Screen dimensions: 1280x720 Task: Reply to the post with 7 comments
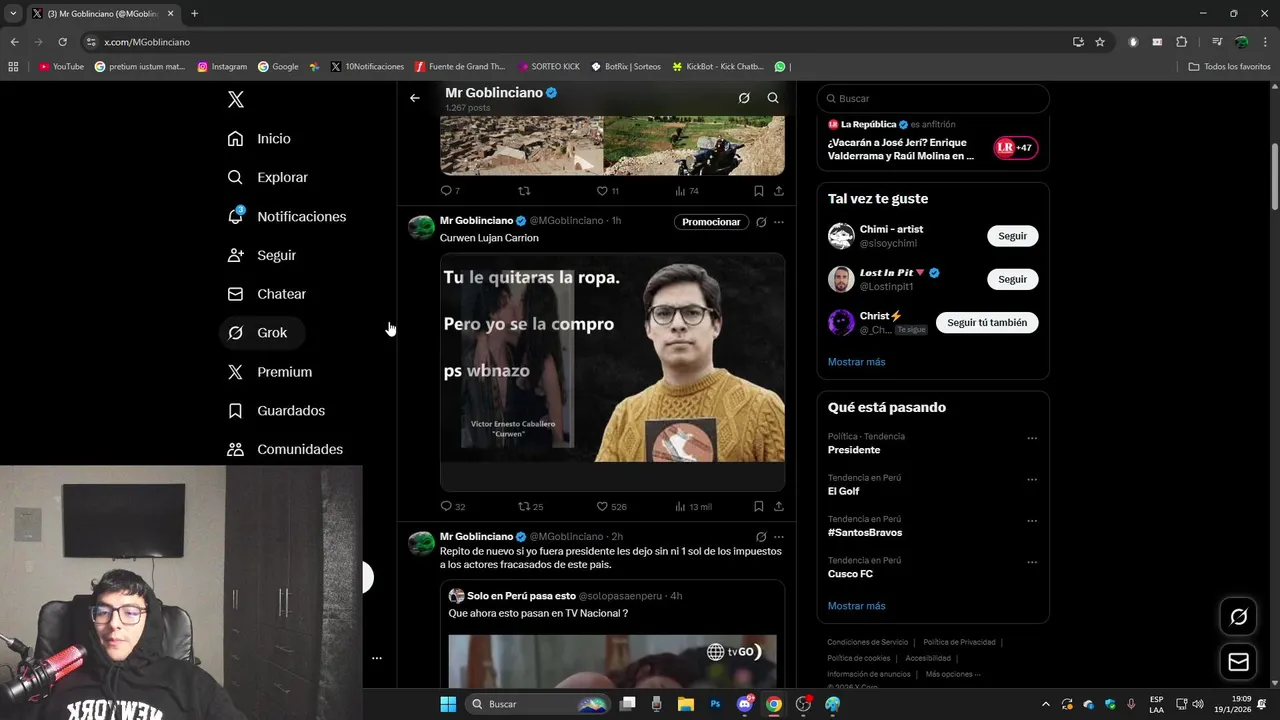pos(450,191)
